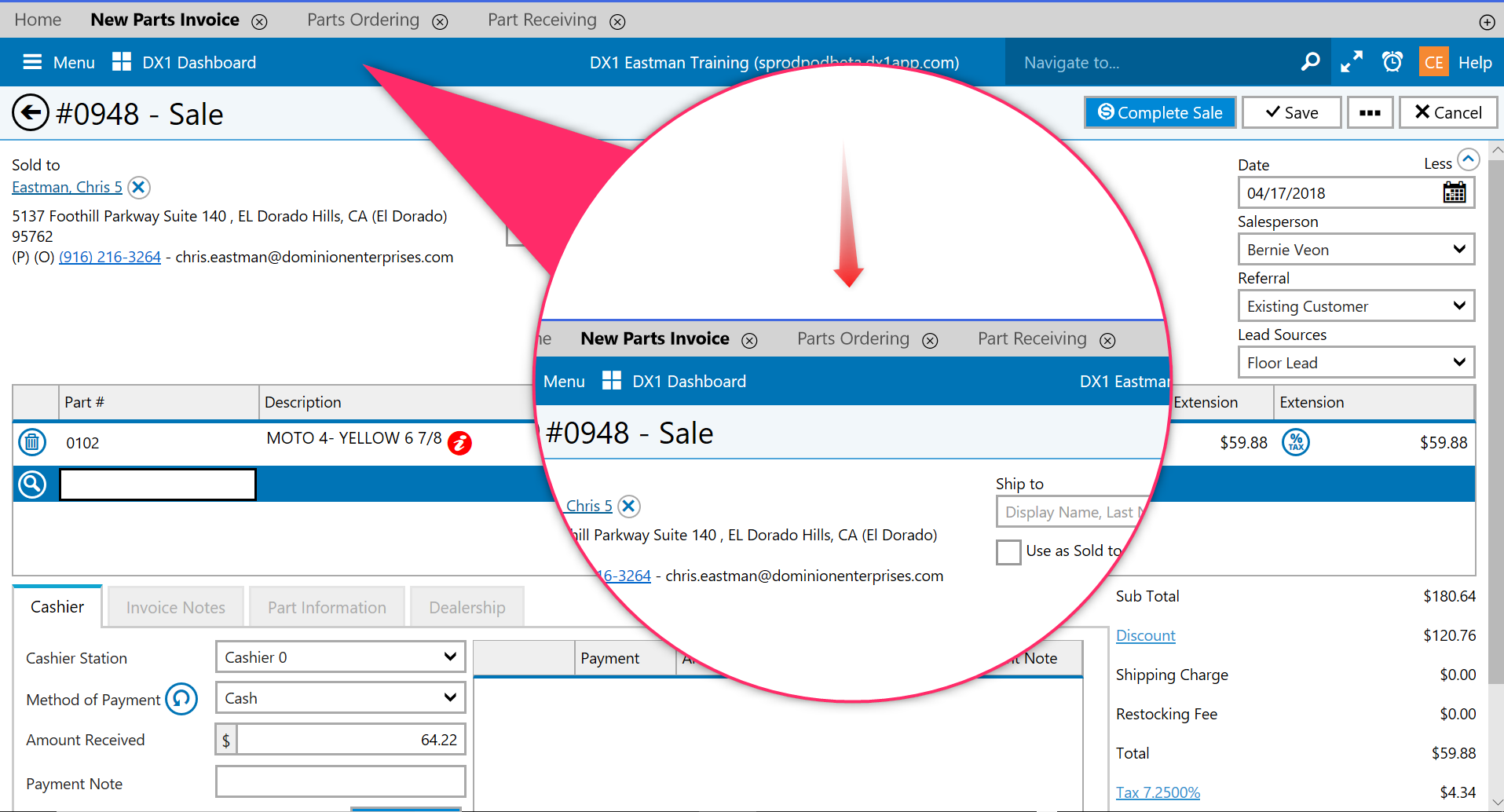
Task: Open the Tax 7.2500% link
Action: (1158, 792)
